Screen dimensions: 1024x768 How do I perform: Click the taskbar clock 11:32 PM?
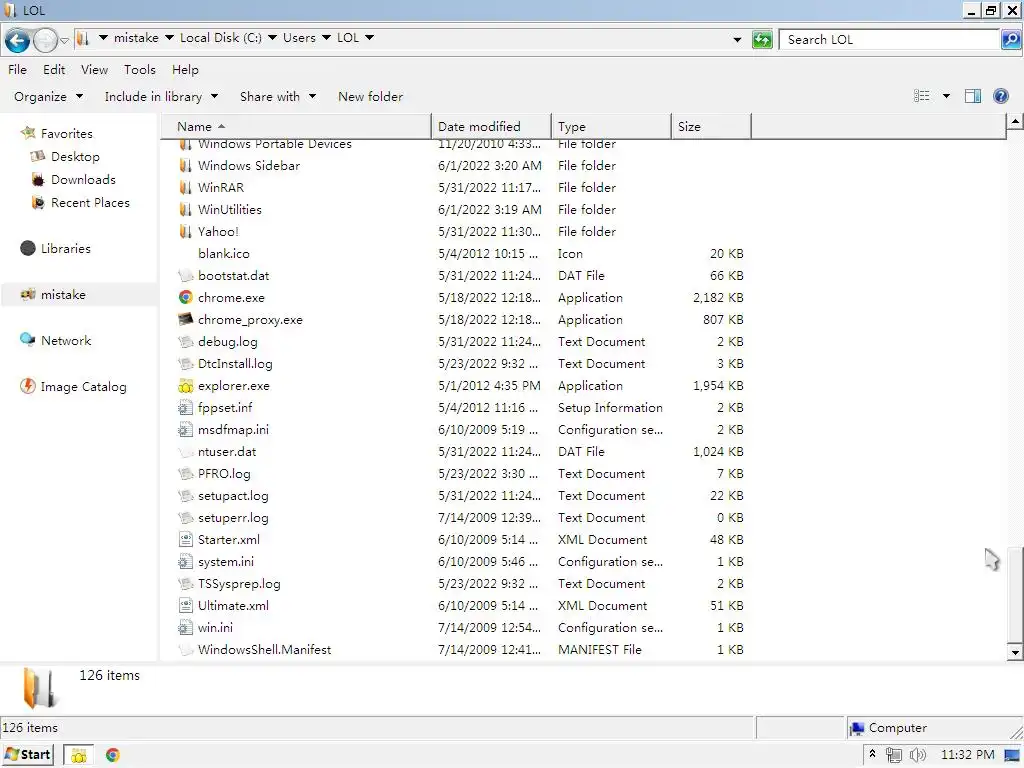tap(967, 755)
